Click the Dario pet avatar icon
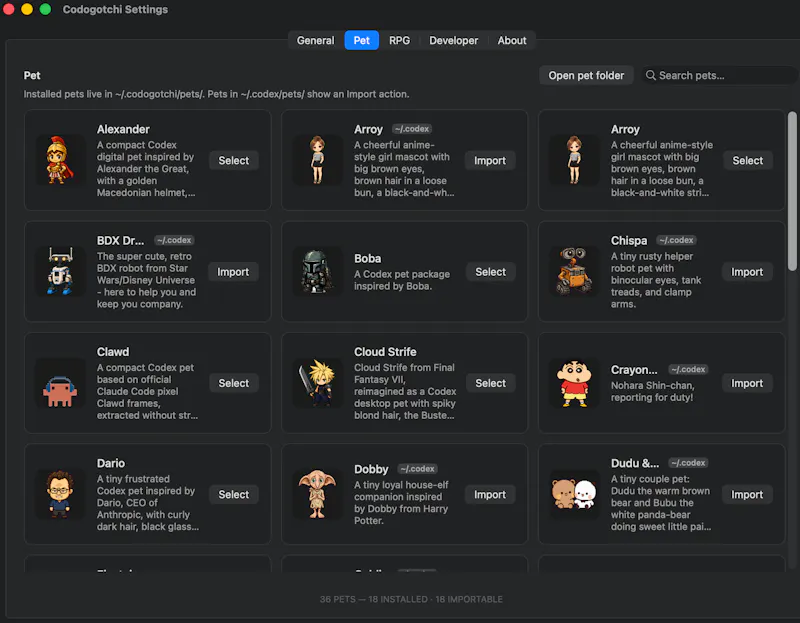The image size is (800, 623). click(60, 494)
